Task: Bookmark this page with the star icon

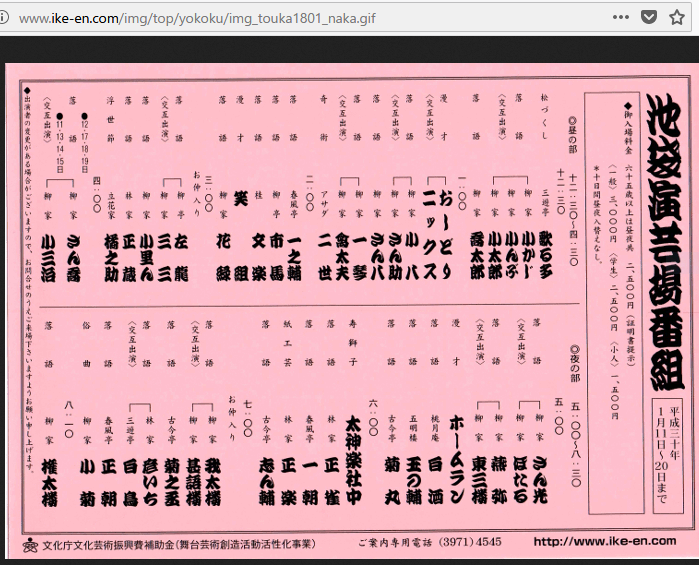Action: tap(677, 17)
